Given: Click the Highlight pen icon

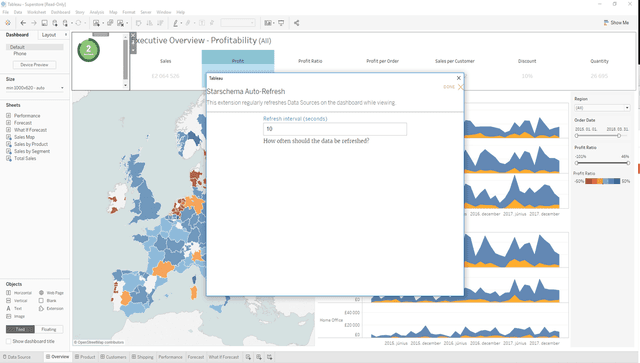Looking at the screenshot, I should tap(176, 23).
